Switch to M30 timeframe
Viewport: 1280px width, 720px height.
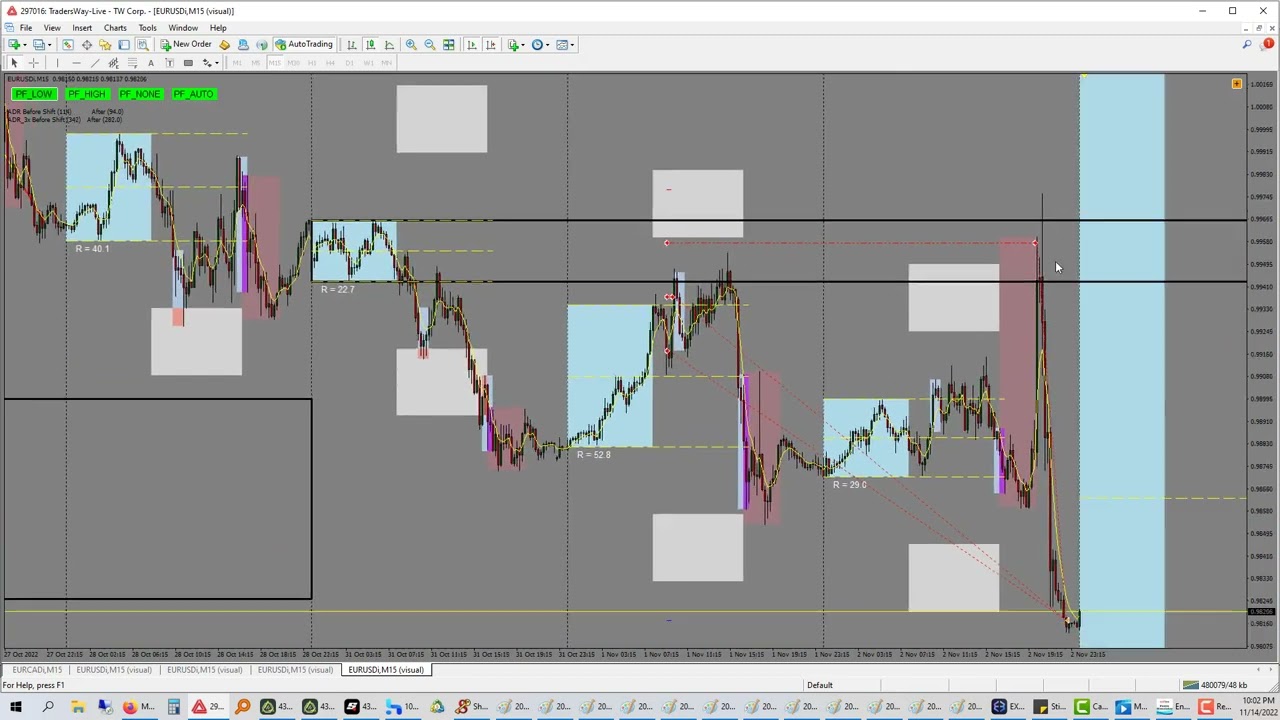293,62
